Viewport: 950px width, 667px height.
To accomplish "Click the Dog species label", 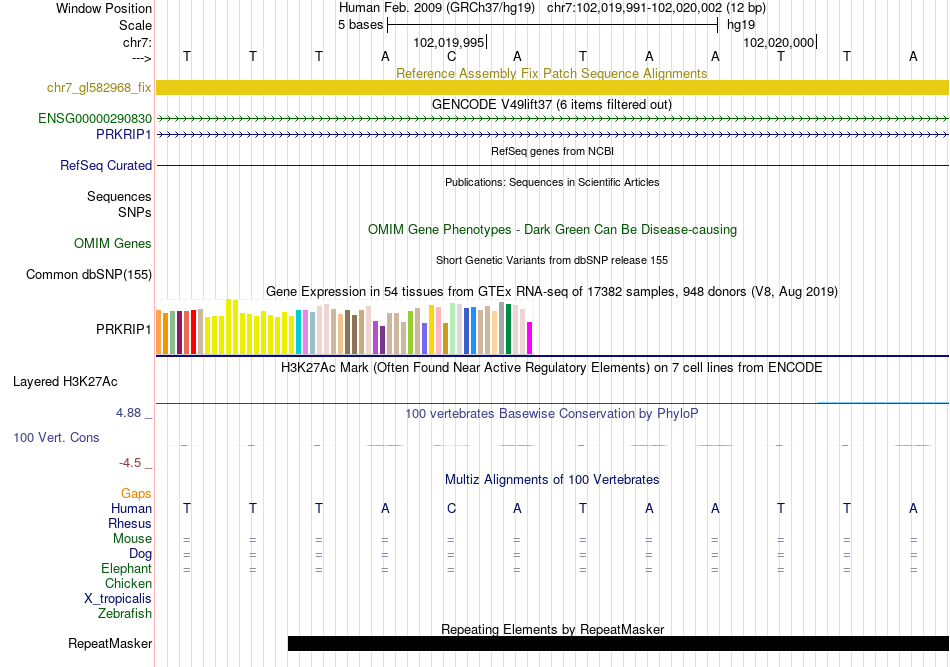I will [141, 554].
